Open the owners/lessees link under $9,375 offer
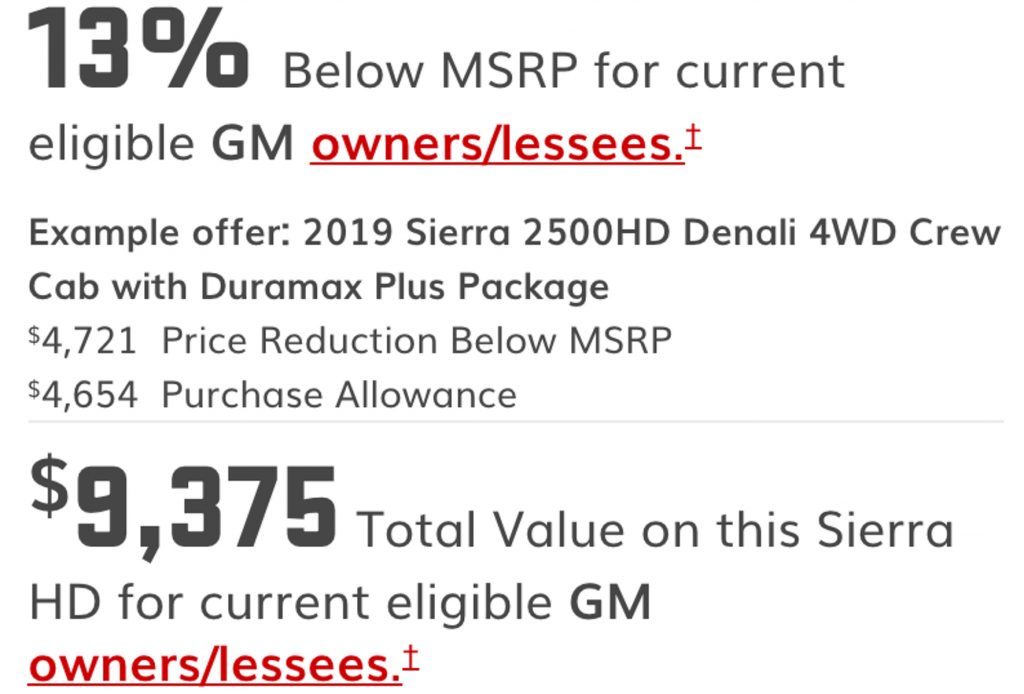 pos(215,665)
